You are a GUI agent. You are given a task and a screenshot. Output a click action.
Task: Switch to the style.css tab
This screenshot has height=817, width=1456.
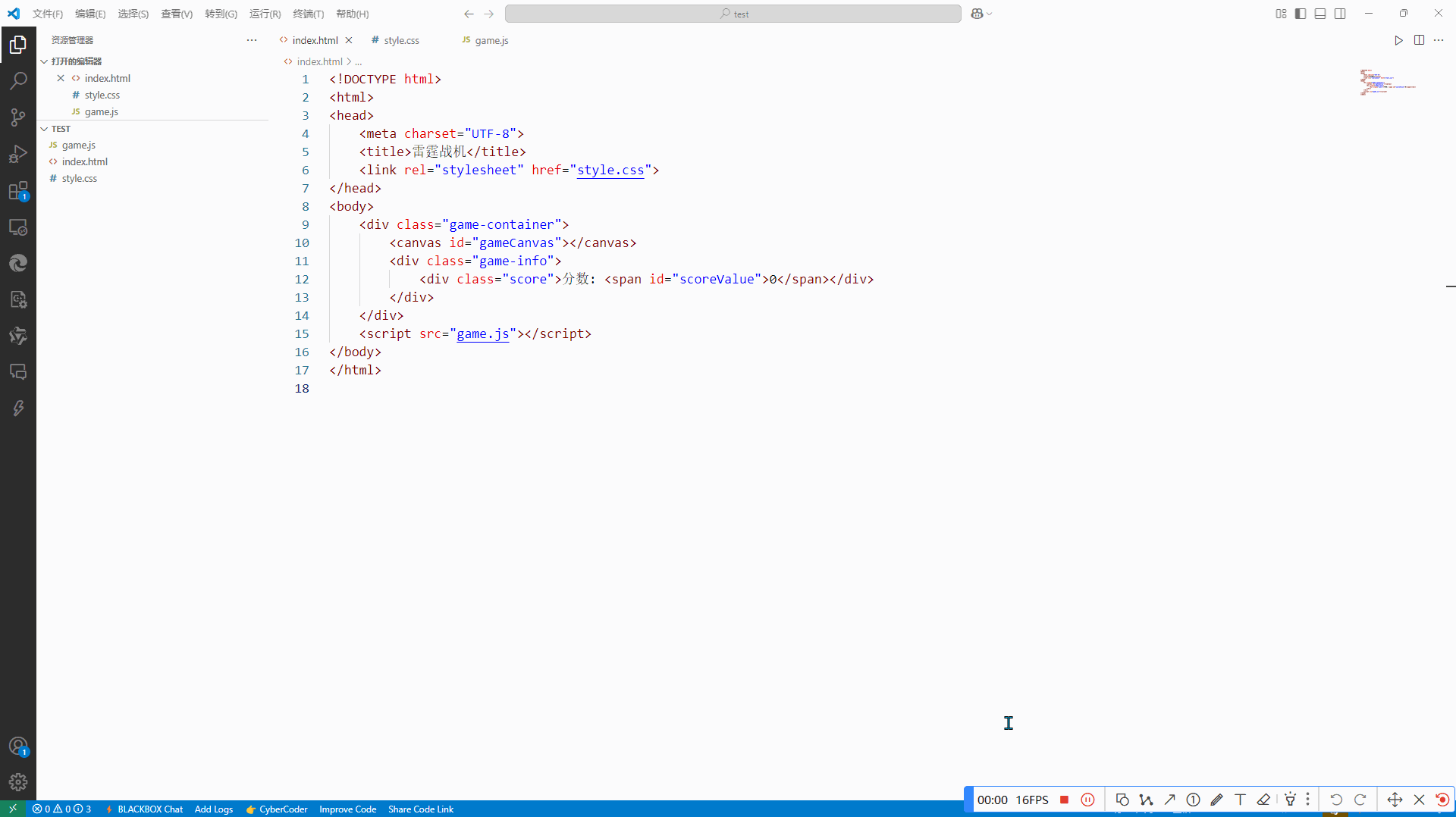click(401, 41)
